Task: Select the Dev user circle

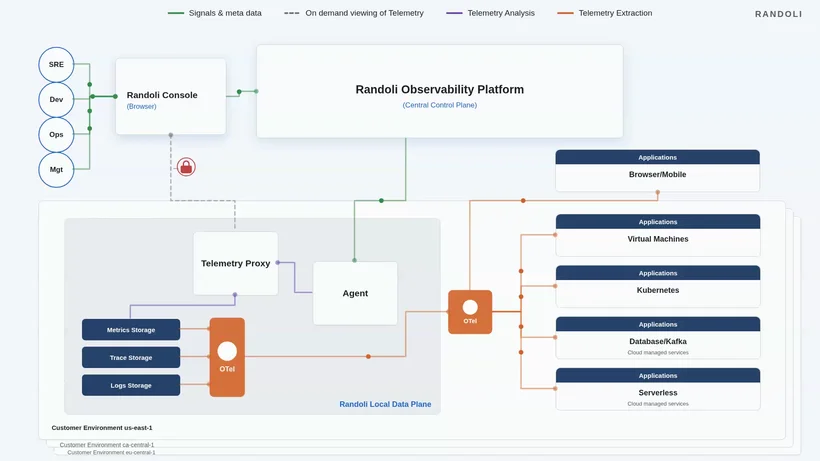Action: click(x=56, y=100)
